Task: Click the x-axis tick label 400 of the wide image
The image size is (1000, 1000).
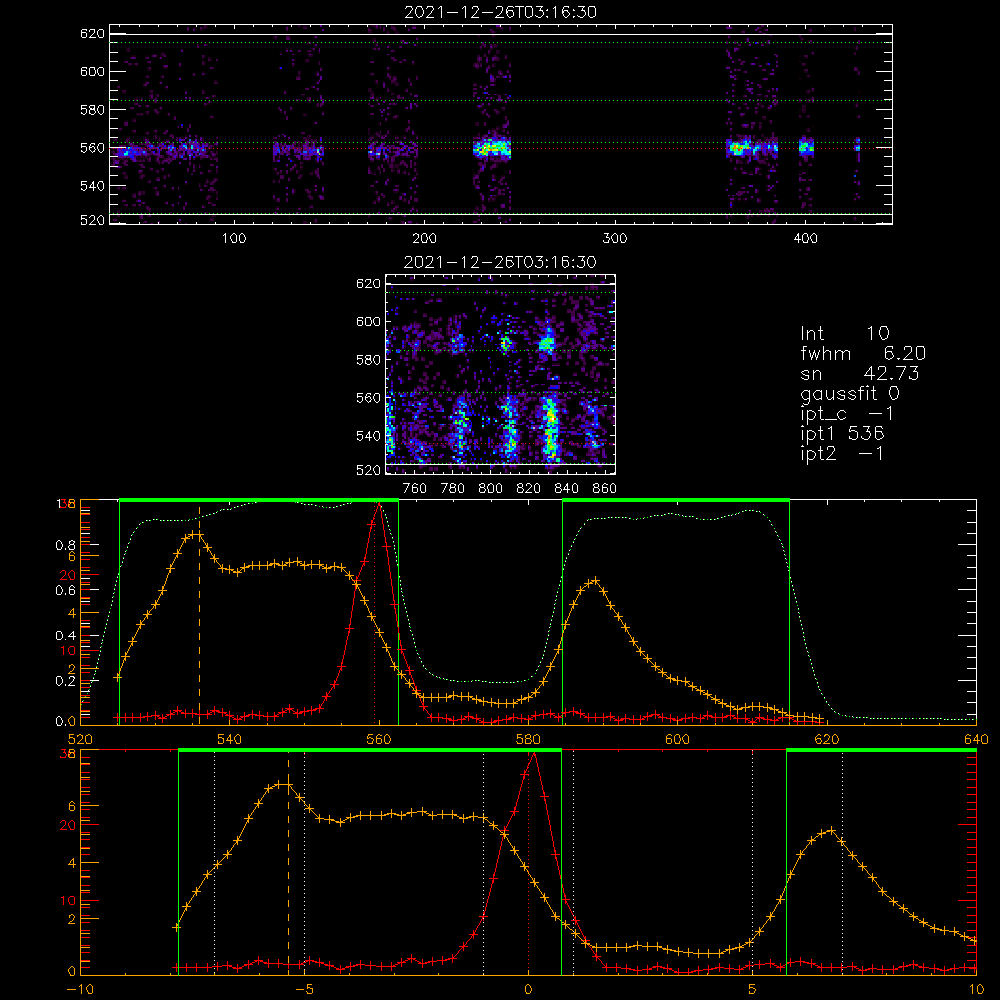Action: point(805,239)
